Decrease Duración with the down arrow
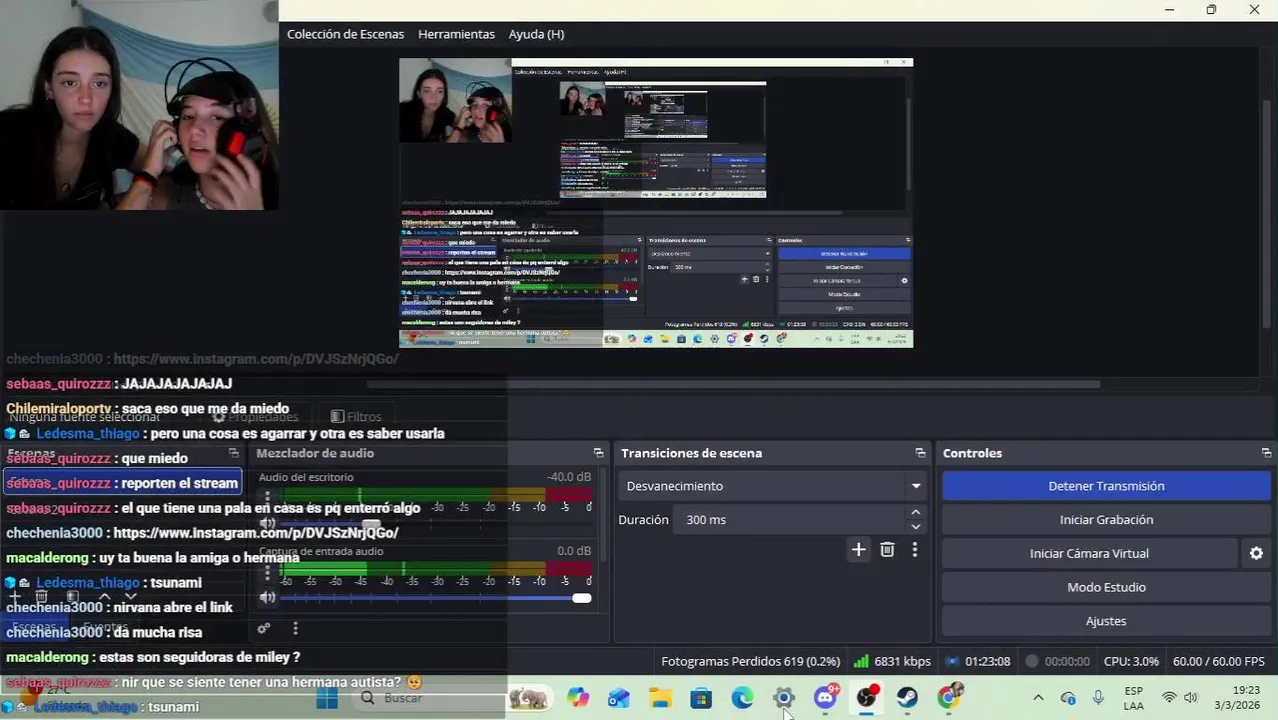 point(915,527)
